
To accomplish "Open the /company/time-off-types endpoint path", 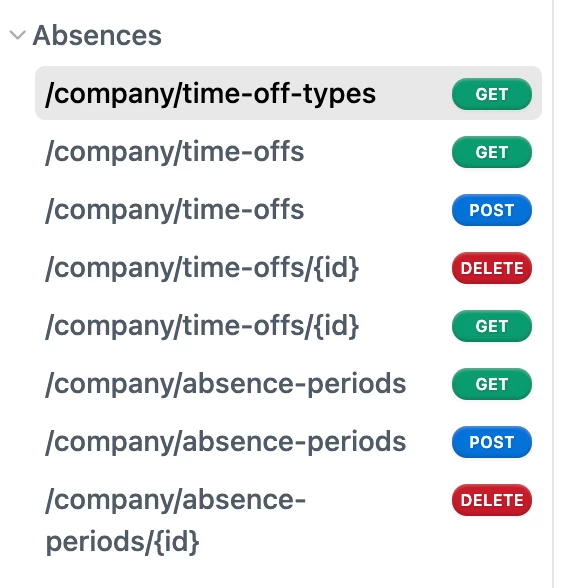I will pos(210,94).
